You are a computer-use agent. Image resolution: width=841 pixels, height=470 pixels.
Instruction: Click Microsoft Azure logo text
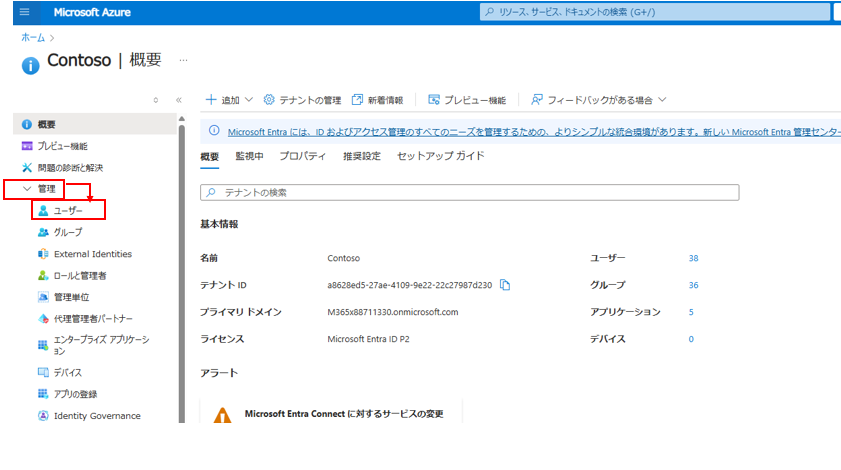92,12
